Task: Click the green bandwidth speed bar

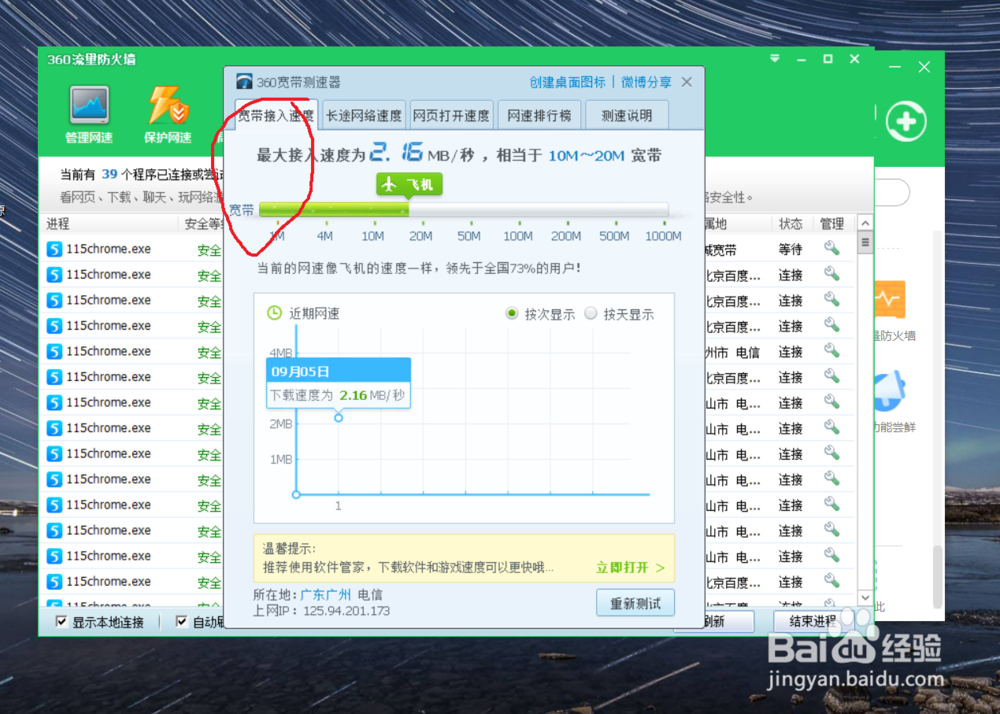Action: pos(334,210)
